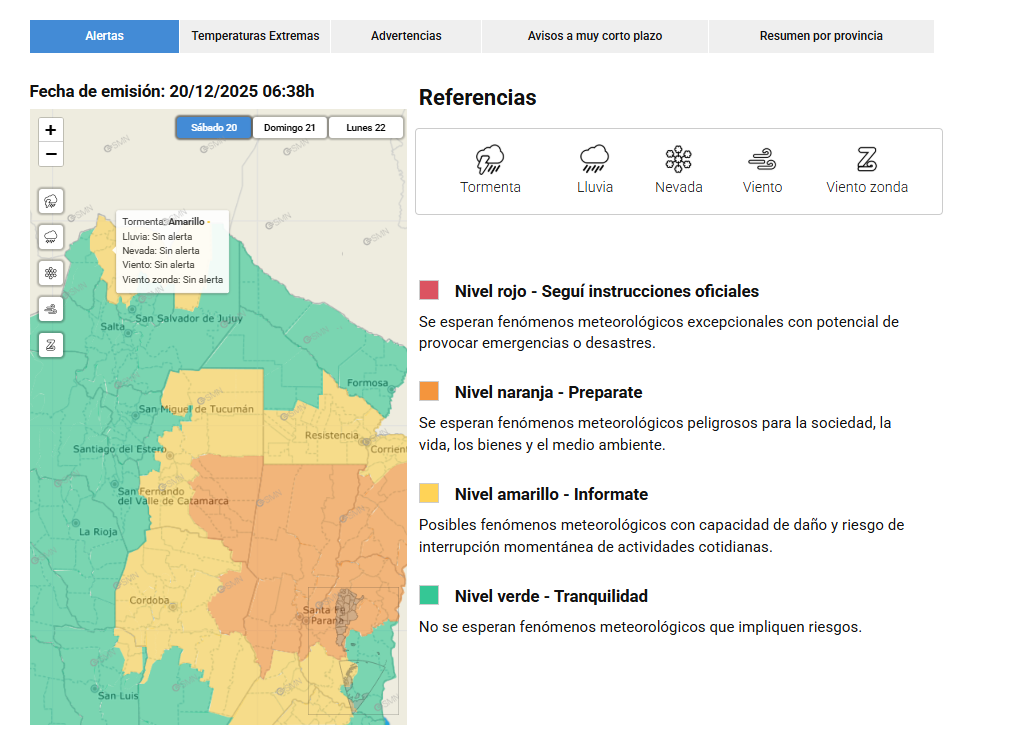Toggle the storm filter button on the map

[51, 201]
